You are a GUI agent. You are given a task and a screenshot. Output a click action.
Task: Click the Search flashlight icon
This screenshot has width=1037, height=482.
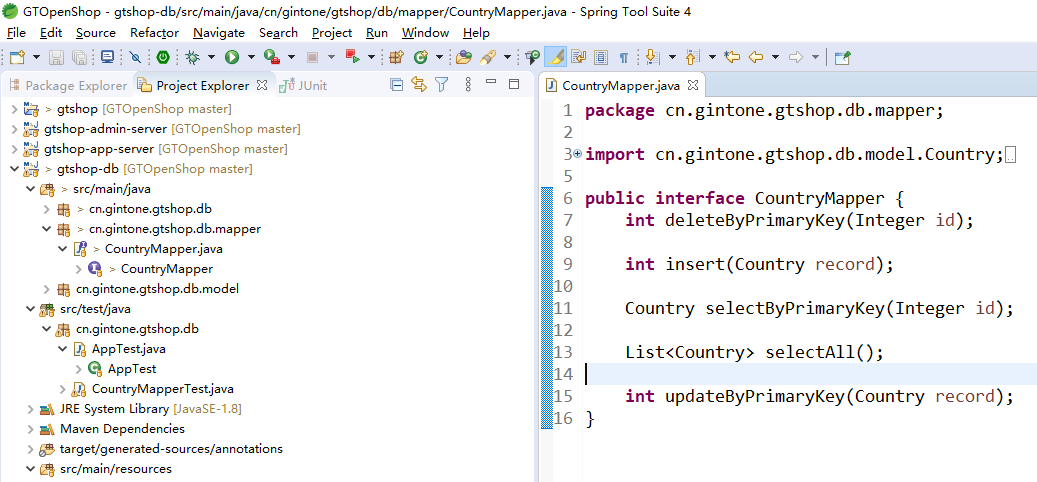(x=487, y=58)
